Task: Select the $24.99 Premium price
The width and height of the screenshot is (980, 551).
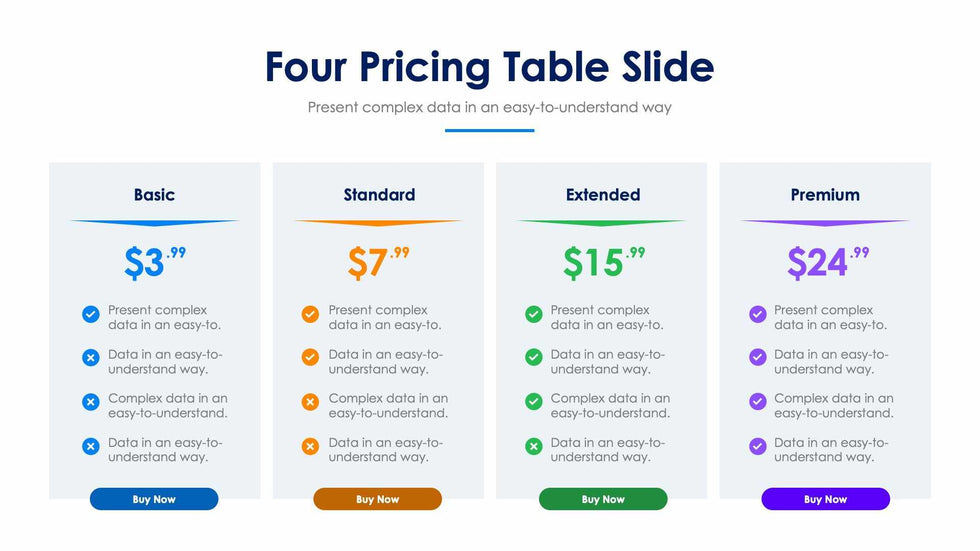Action: (827, 262)
